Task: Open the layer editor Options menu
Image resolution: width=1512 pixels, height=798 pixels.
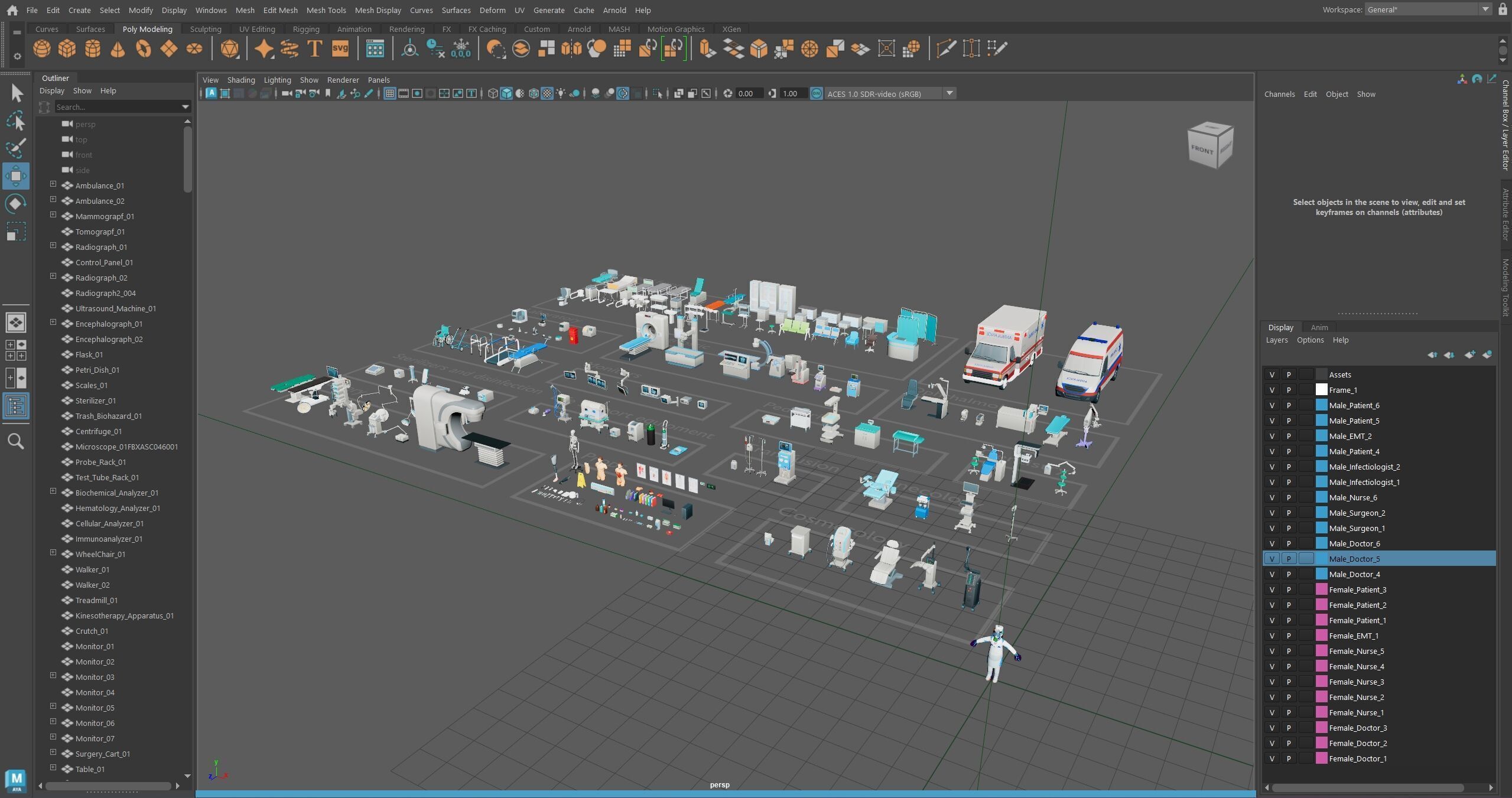Action: point(1310,340)
